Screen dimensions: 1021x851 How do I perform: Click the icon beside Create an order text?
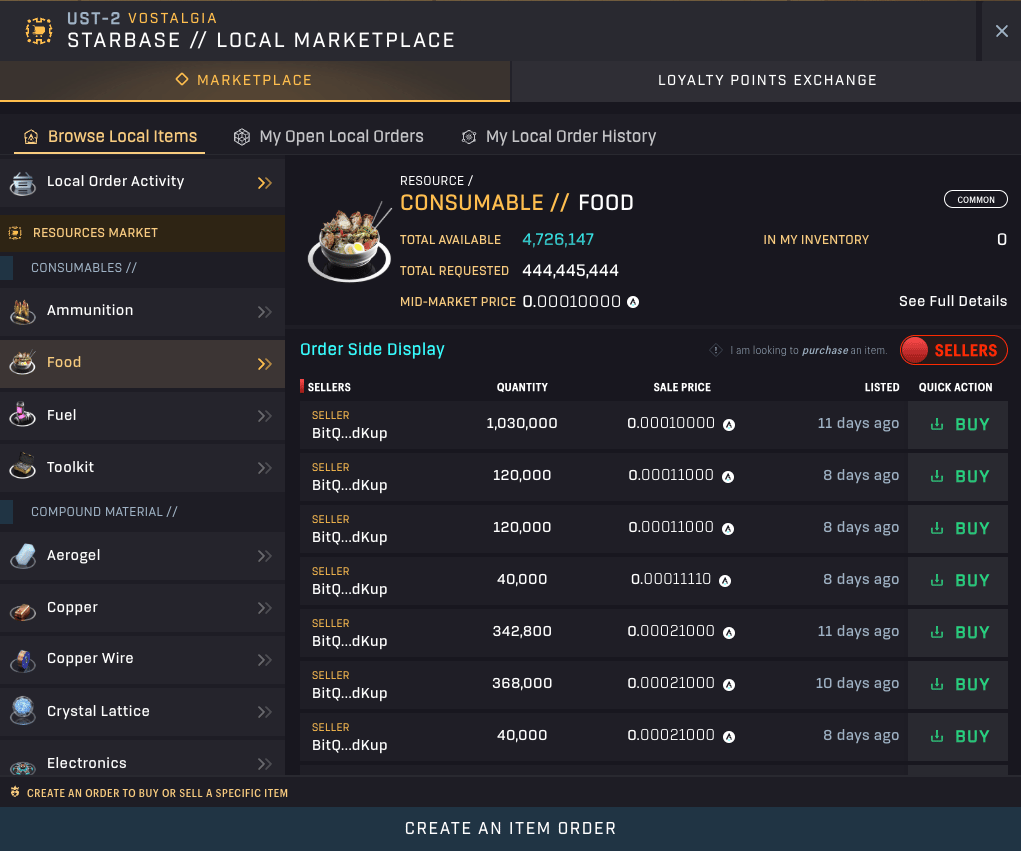click(15, 792)
